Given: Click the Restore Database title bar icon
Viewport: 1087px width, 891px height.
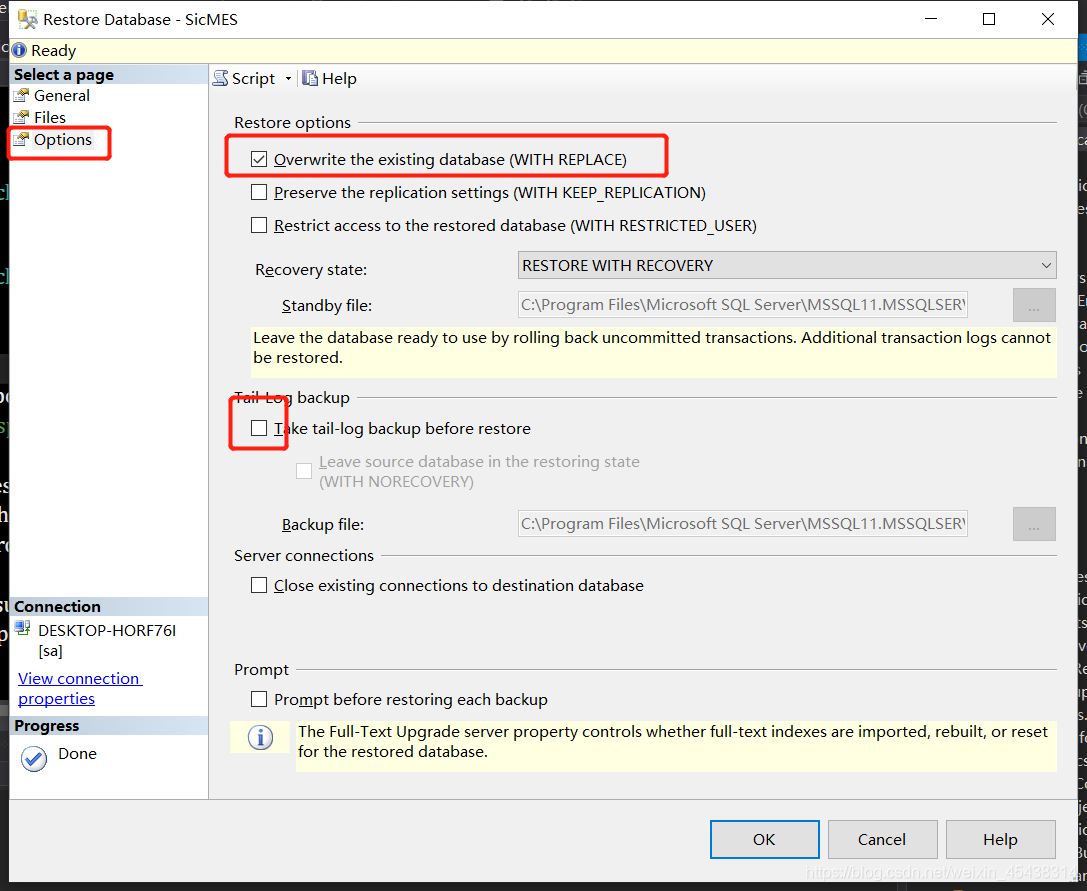Looking at the screenshot, I should click(27, 19).
